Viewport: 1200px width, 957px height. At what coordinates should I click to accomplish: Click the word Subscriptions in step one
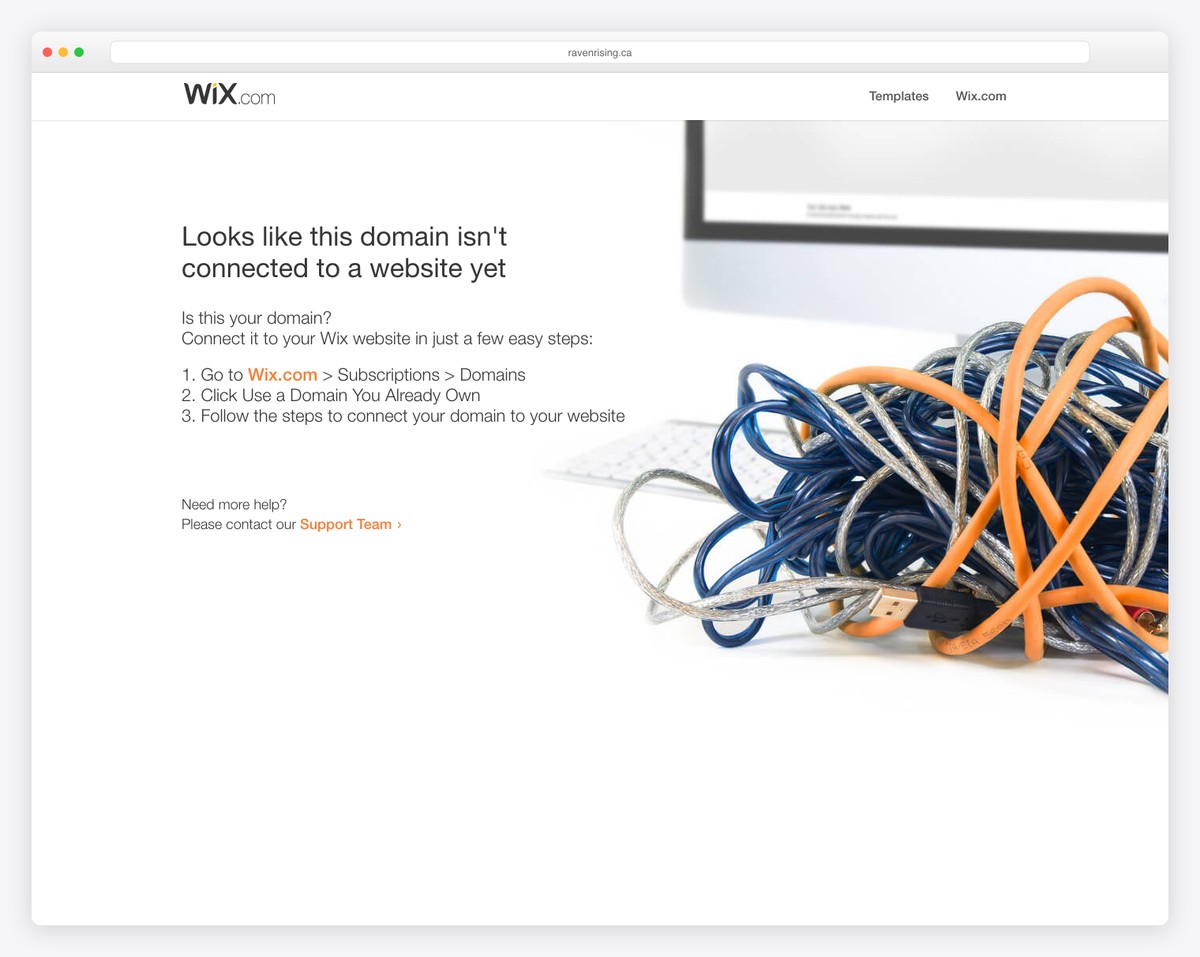click(x=388, y=375)
